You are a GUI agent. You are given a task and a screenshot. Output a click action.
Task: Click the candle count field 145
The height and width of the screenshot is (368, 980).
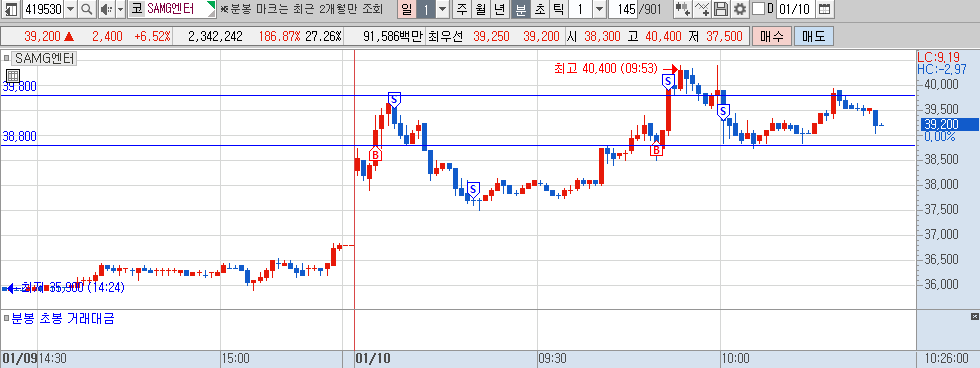point(622,9)
